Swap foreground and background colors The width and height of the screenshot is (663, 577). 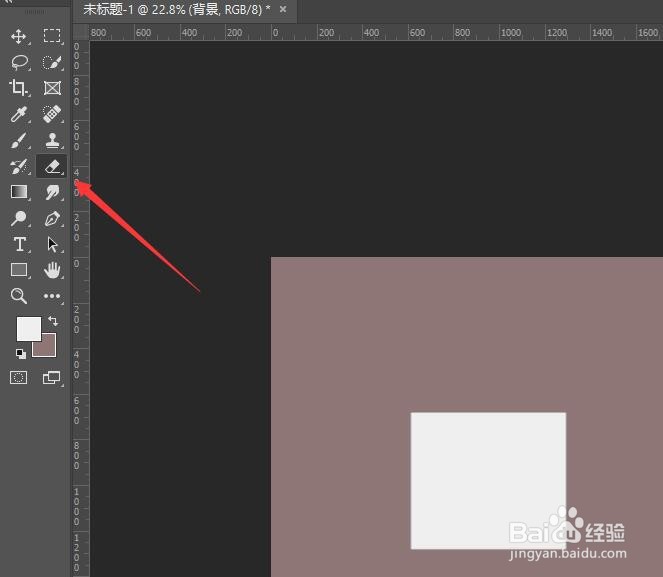click(x=53, y=321)
